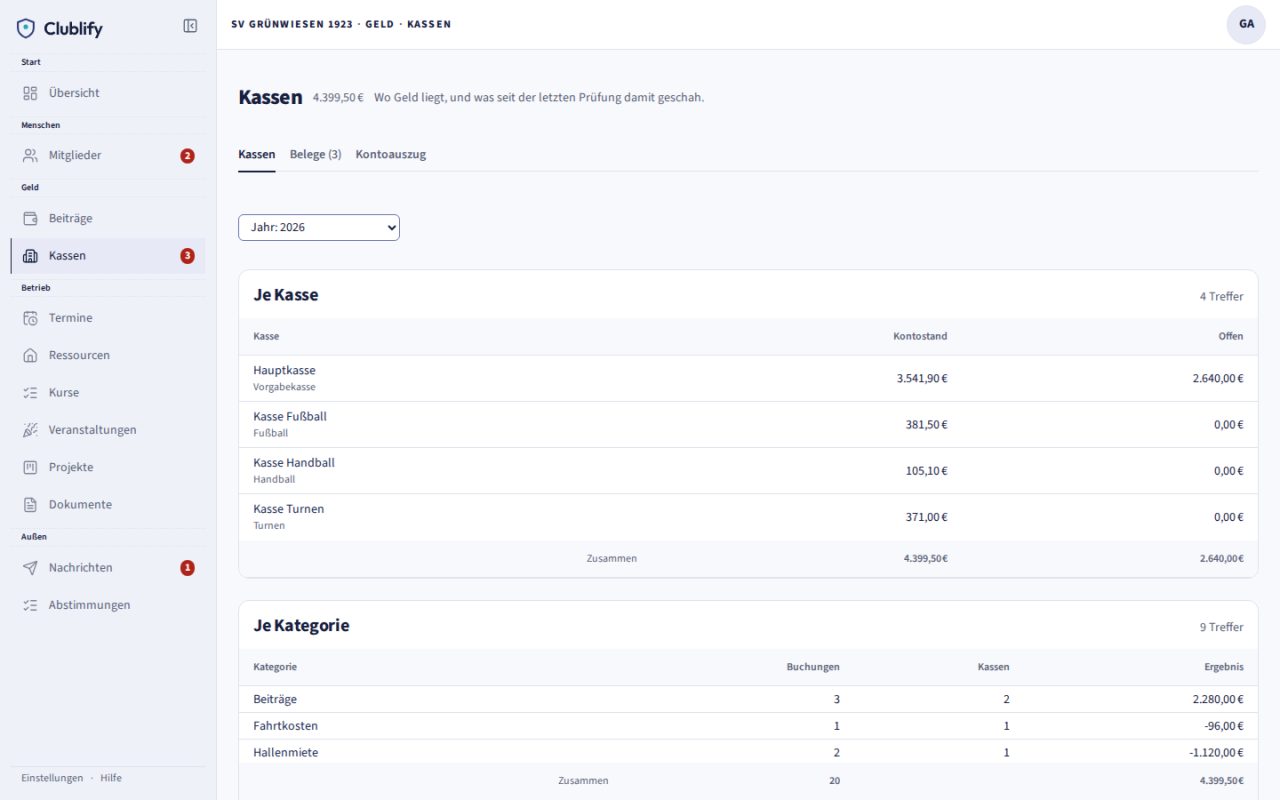Open Hilfe link in the footer

(111, 778)
